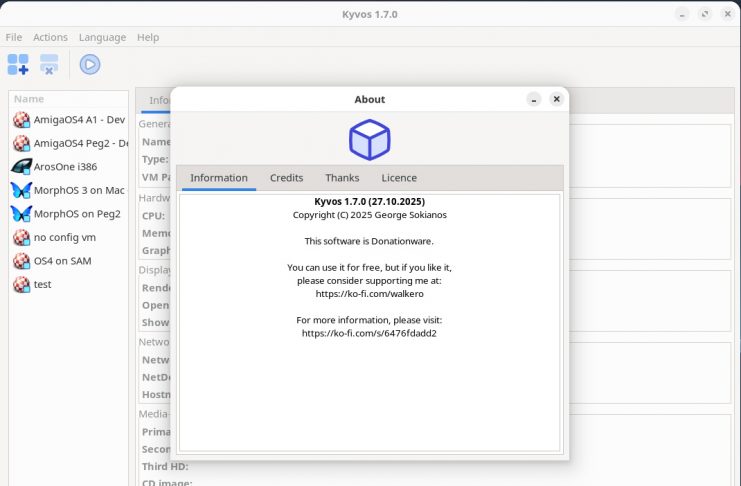This screenshot has width=741, height=486.
Task: Click the Name column header
Action: (69, 99)
